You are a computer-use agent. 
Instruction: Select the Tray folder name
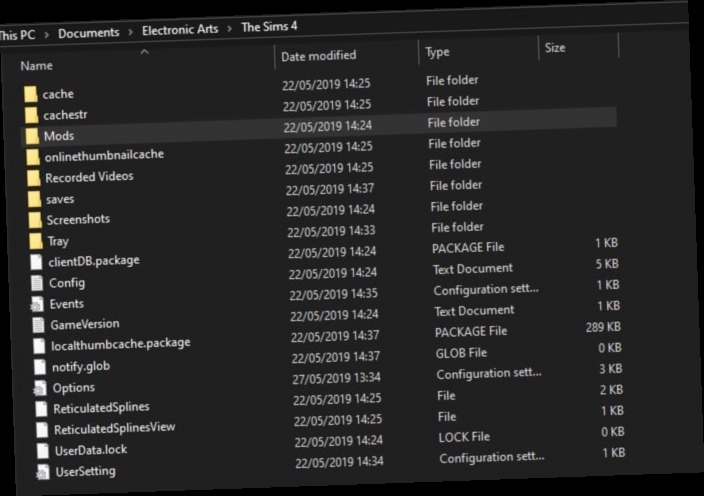coord(58,242)
